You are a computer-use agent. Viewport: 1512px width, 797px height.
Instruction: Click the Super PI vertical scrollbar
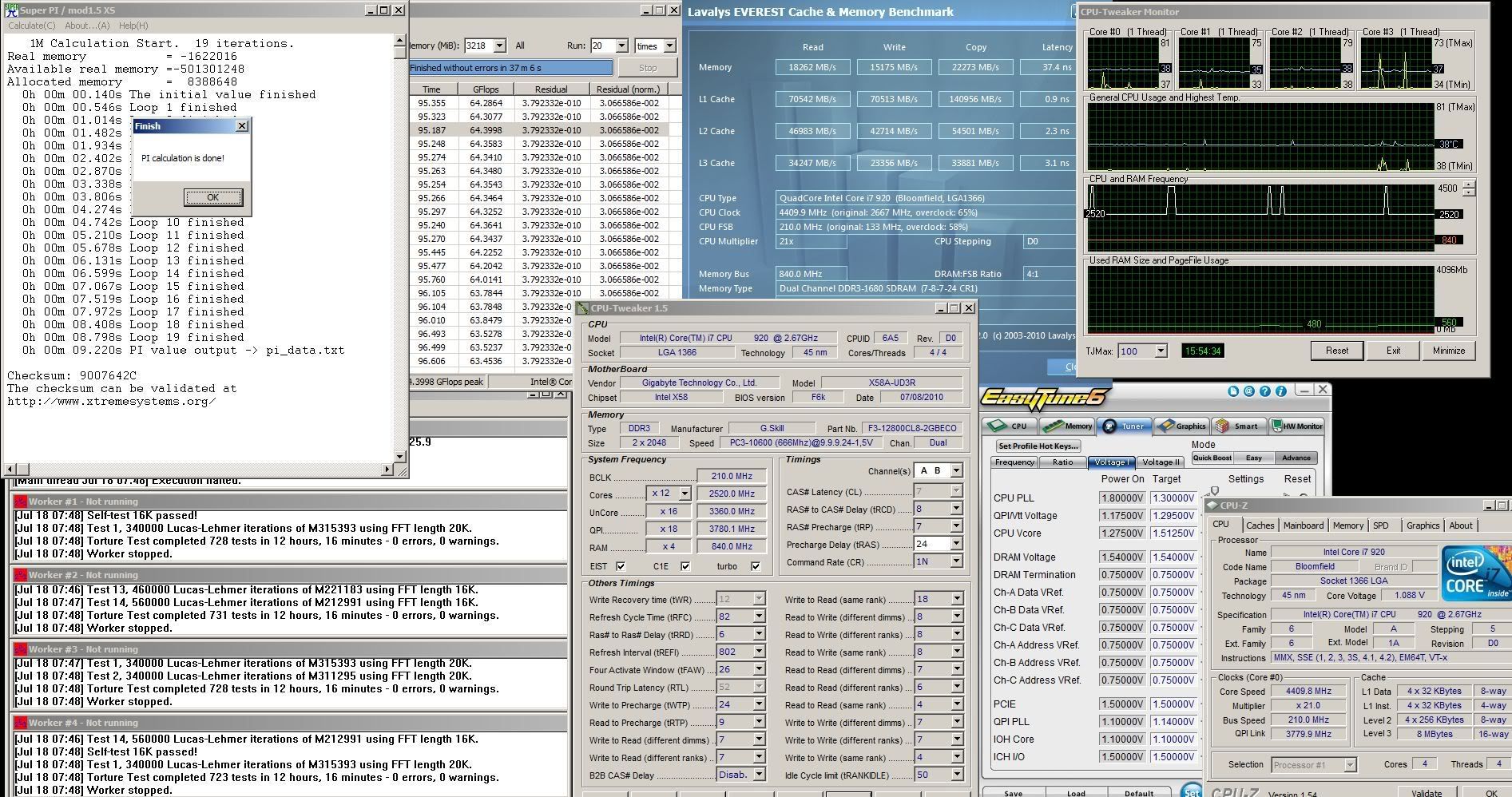pos(400,249)
